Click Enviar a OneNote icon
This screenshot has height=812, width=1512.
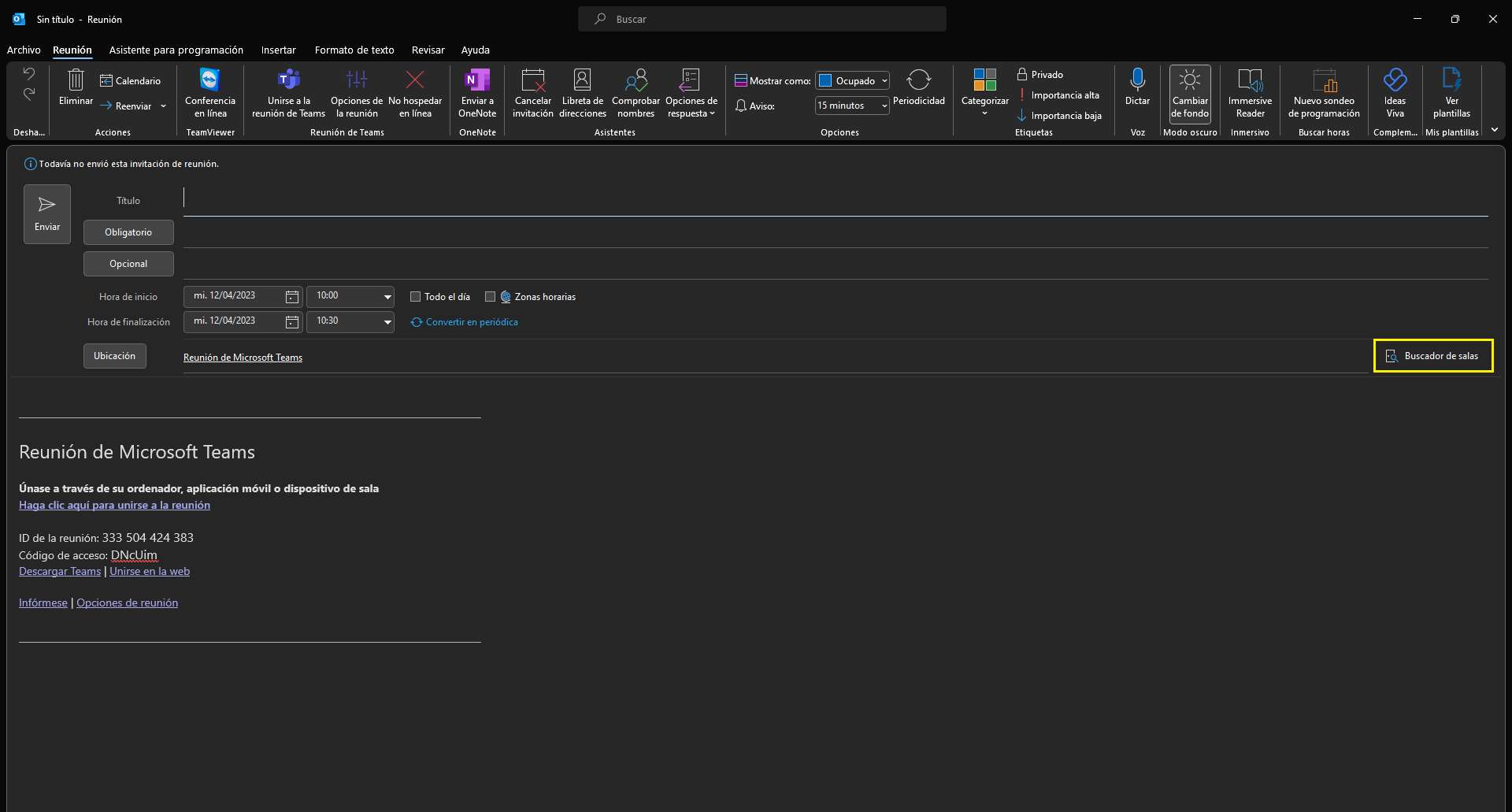[477, 80]
